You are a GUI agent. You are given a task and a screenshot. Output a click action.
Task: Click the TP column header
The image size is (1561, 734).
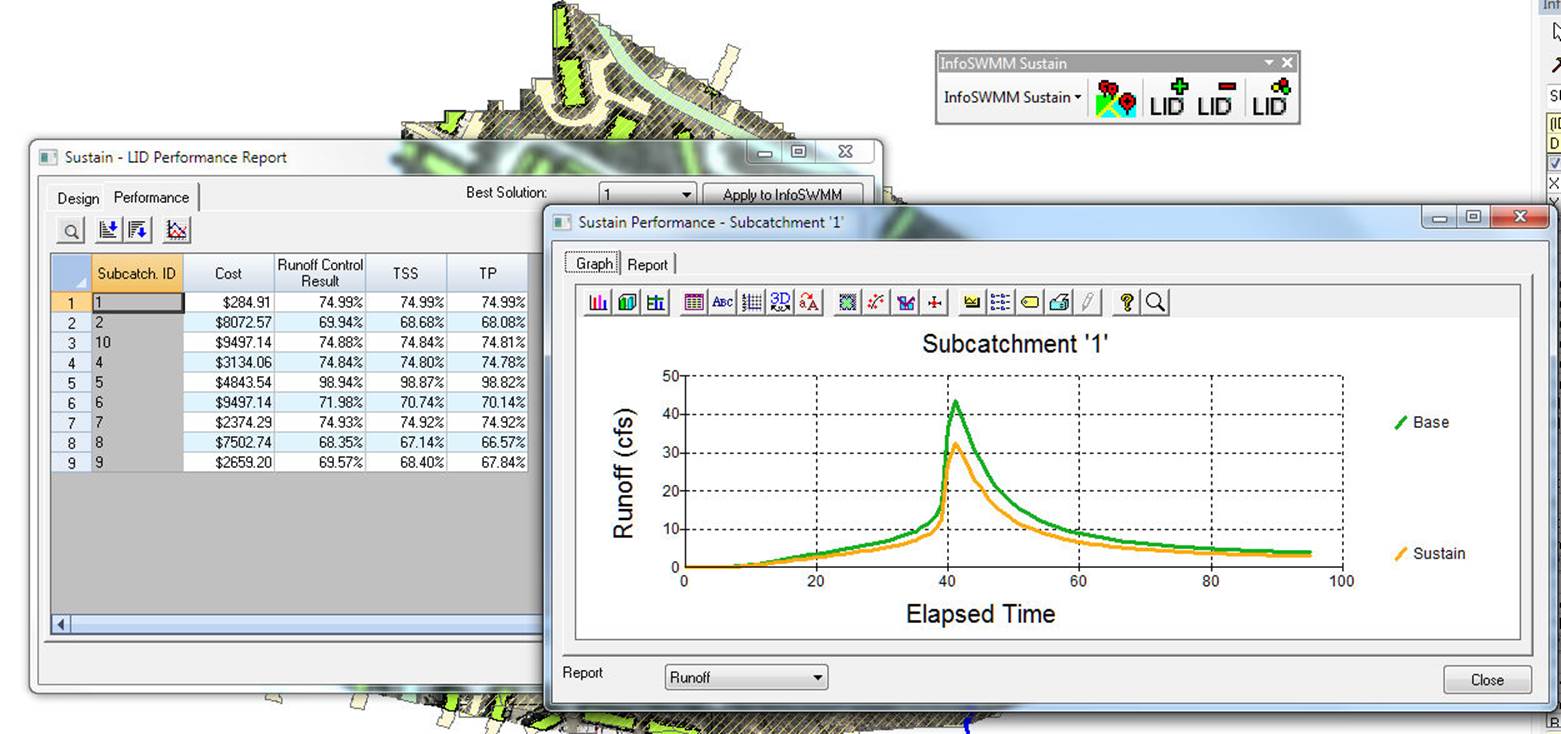(487, 273)
